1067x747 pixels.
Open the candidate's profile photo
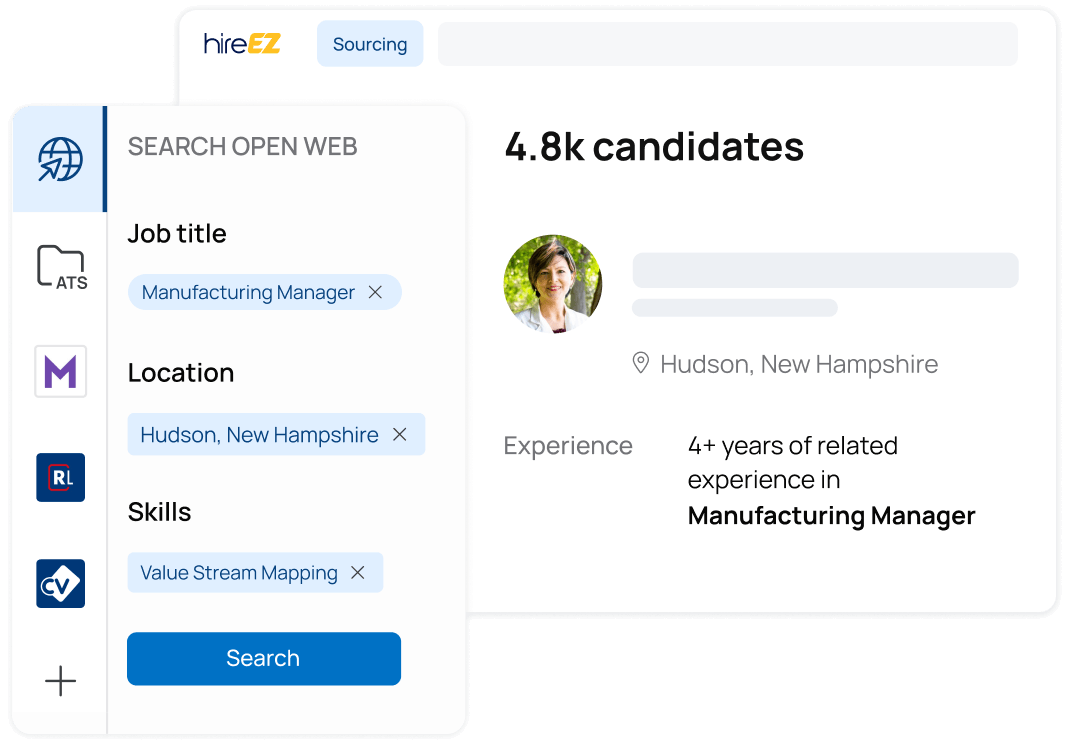point(552,284)
